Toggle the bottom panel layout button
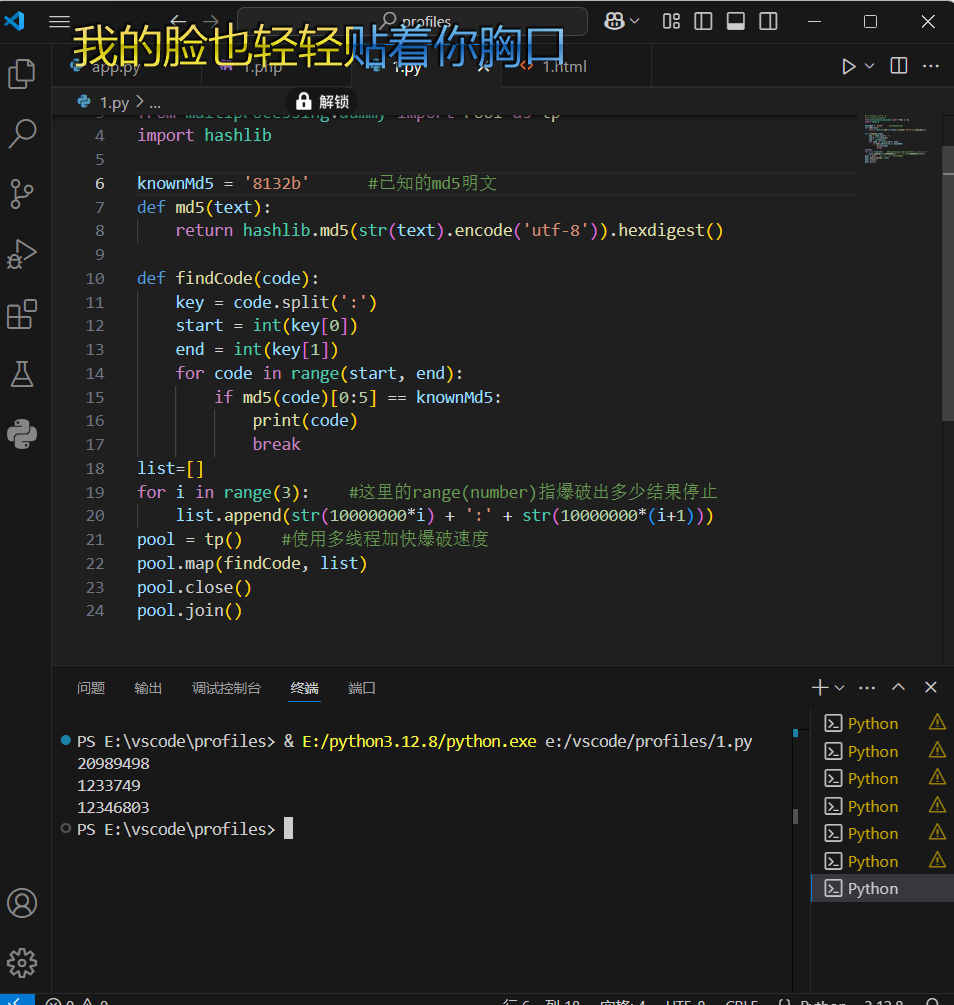 click(735, 21)
